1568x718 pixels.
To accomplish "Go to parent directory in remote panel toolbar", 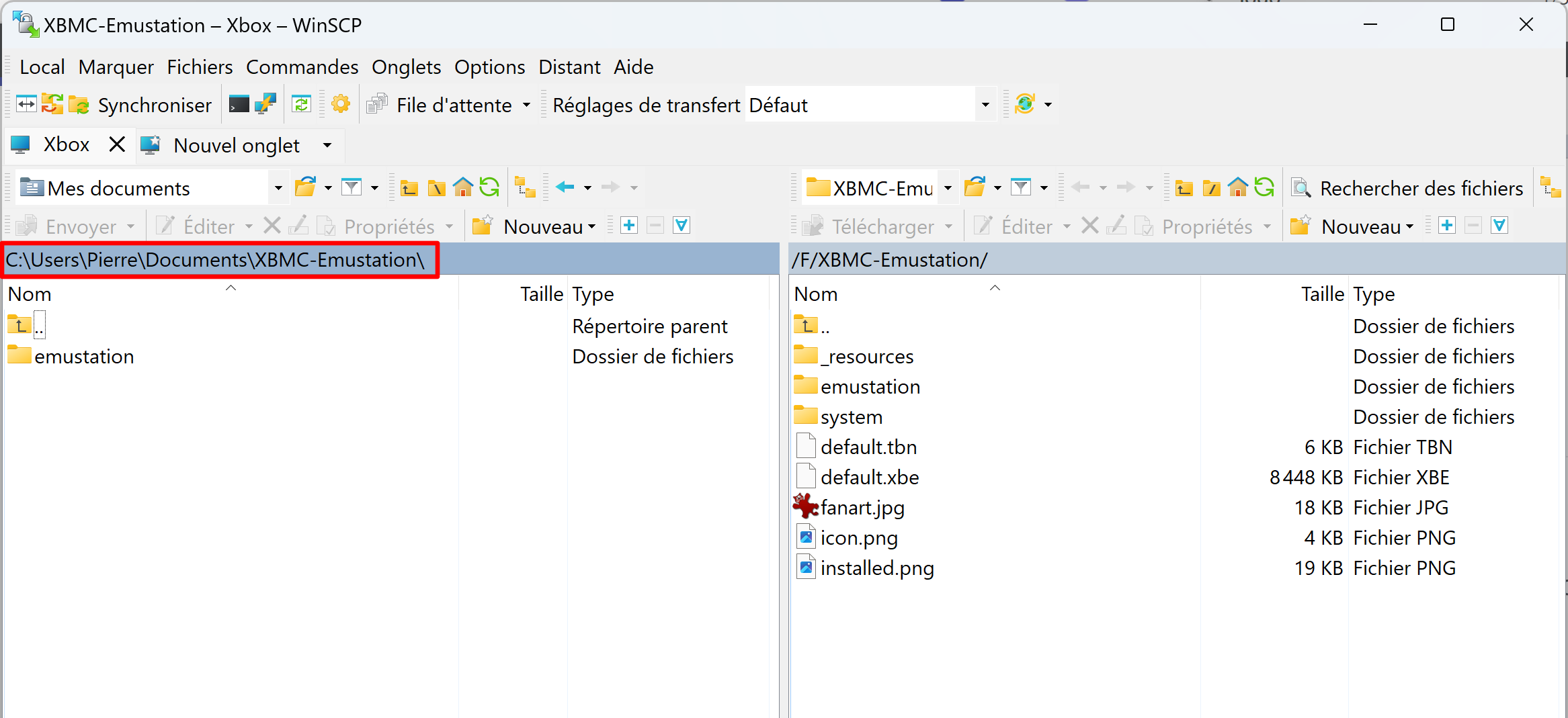I will click(x=1184, y=187).
